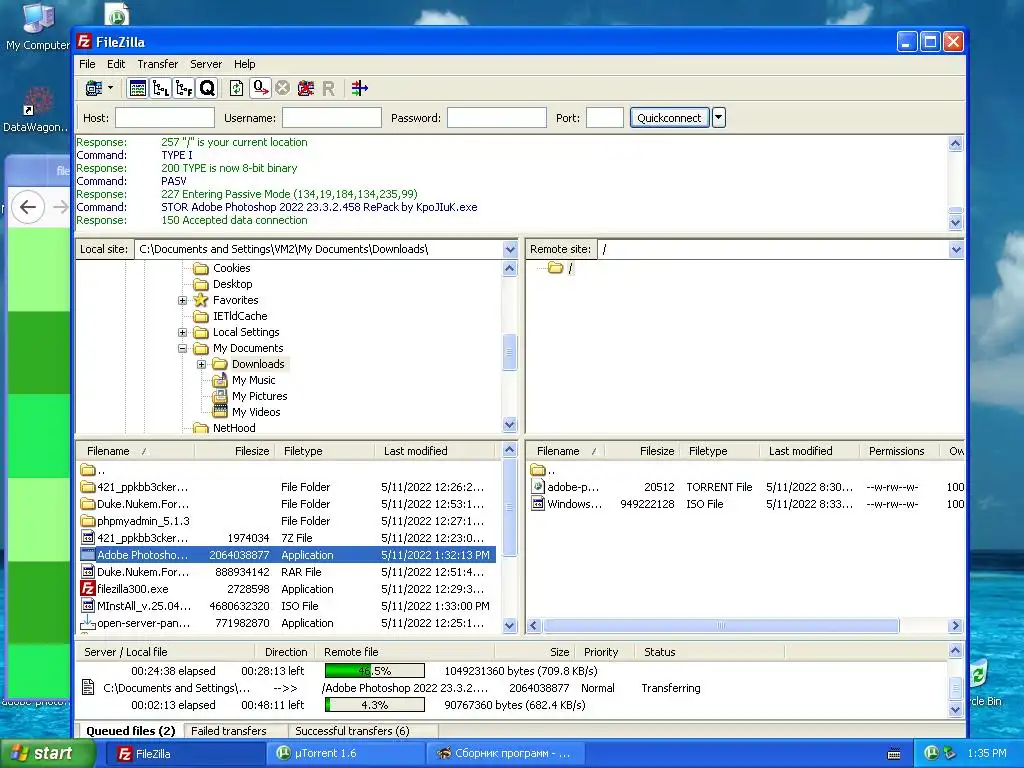Toggle remote directory tree view
The width and height of the screenshot is (1024, 768).
point(184,88)
